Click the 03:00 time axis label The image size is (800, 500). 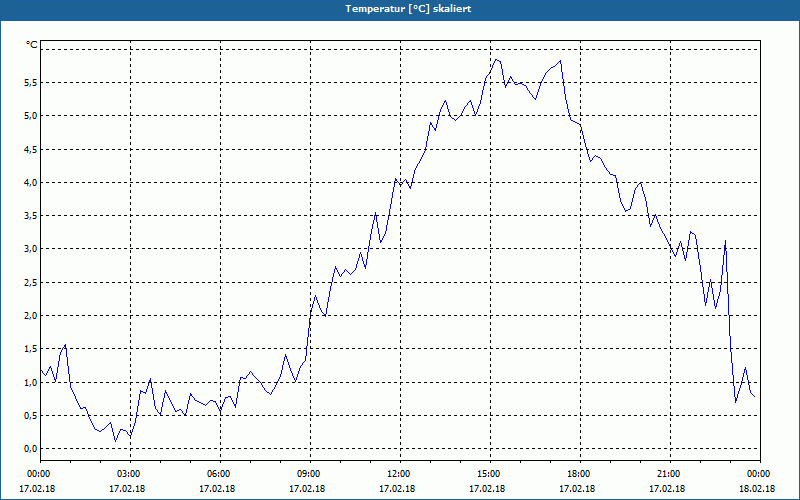tap(130, 474)
